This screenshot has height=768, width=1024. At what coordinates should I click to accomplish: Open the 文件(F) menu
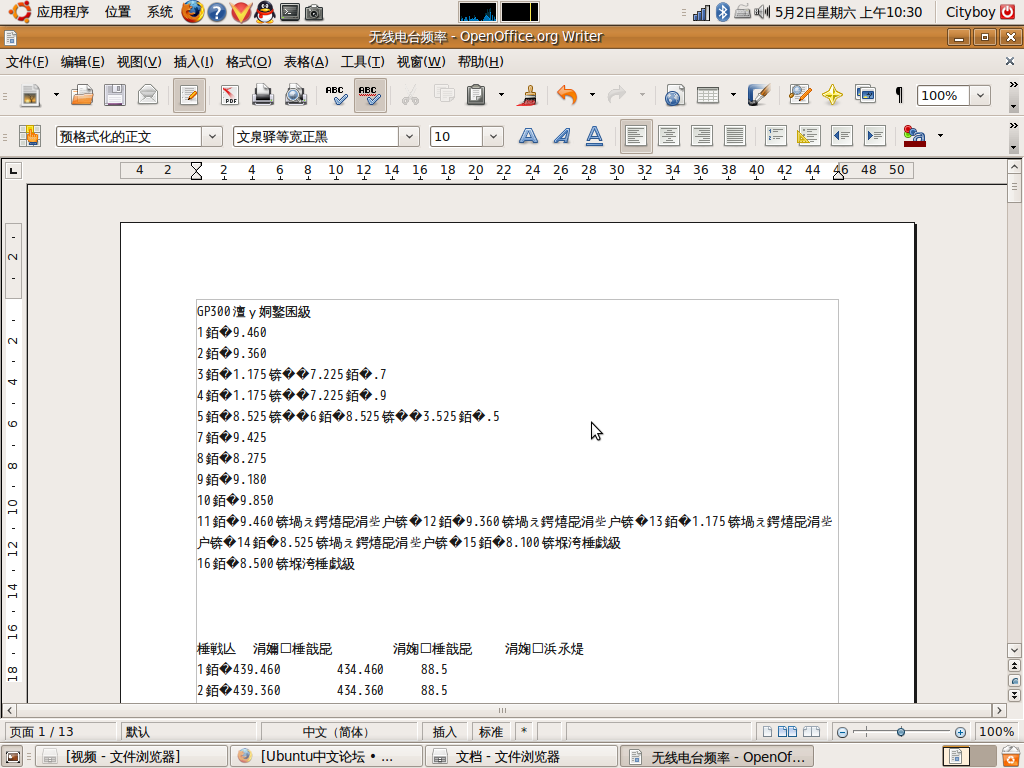tap(27, 61)
